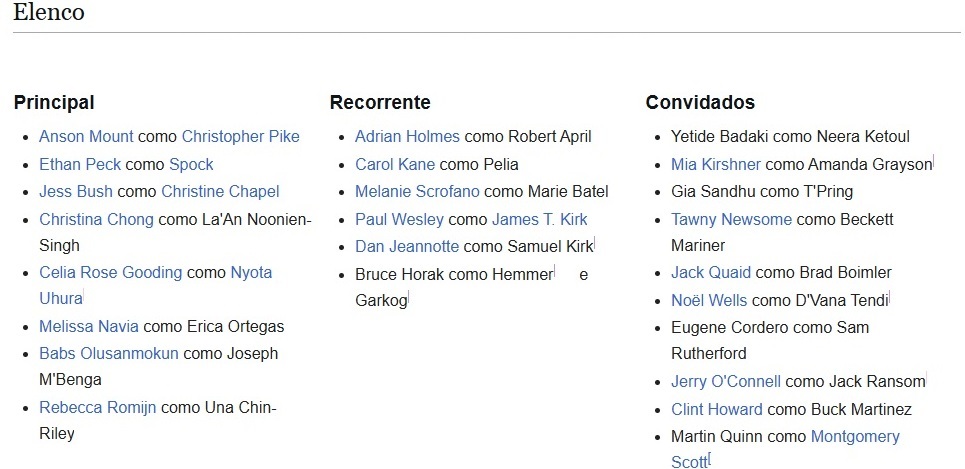
Task: Open the Anson Mount link
Action: 86,137
